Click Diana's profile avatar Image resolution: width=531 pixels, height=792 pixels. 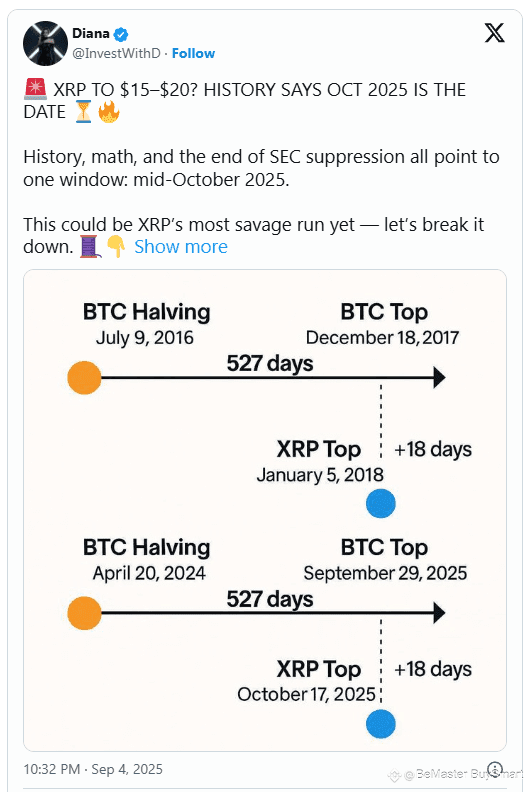coord(45,43)
